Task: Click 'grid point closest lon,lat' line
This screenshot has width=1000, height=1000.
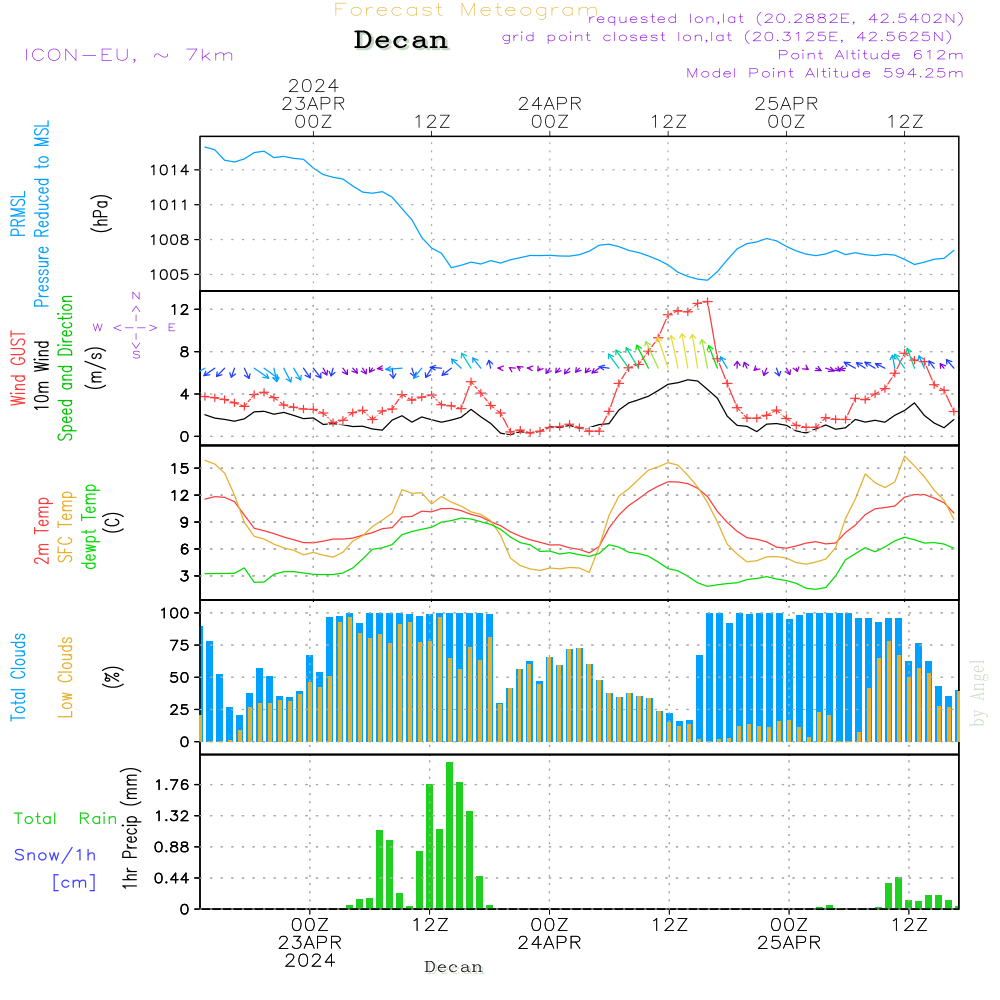Action: 727,37
